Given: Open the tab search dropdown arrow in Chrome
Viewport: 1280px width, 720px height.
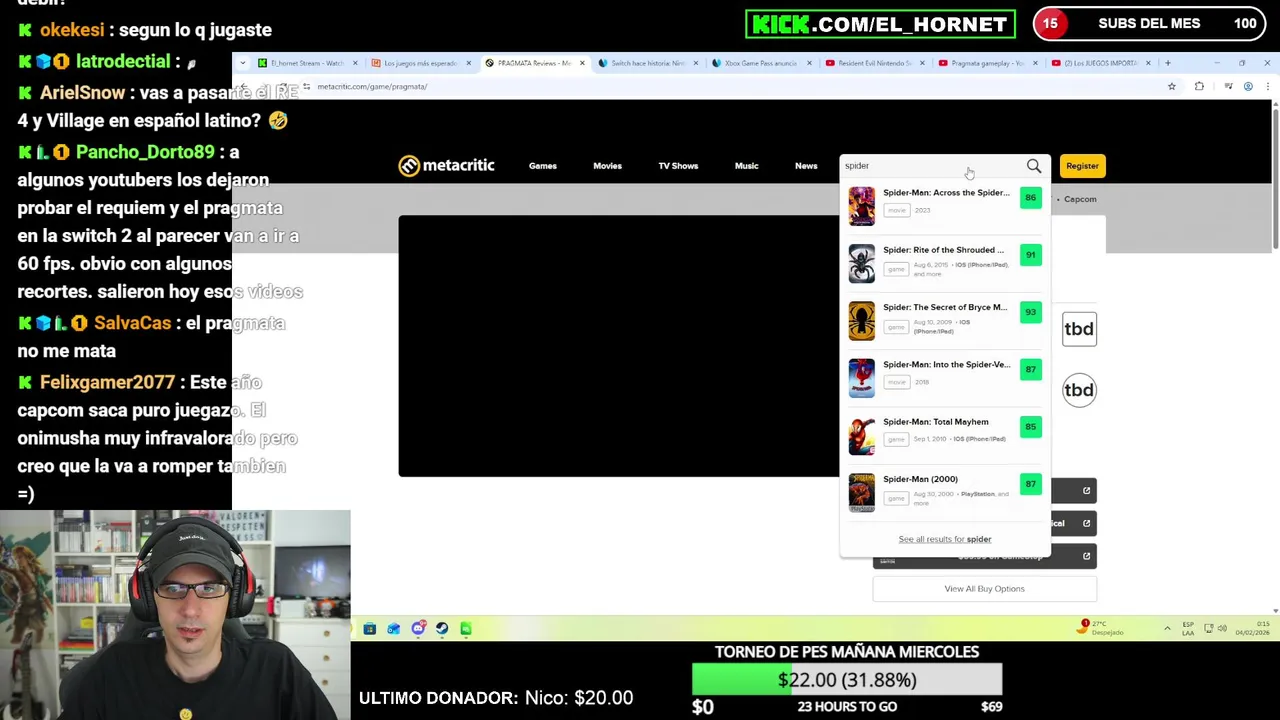Looking at the screenshot, I should [243, 63].
